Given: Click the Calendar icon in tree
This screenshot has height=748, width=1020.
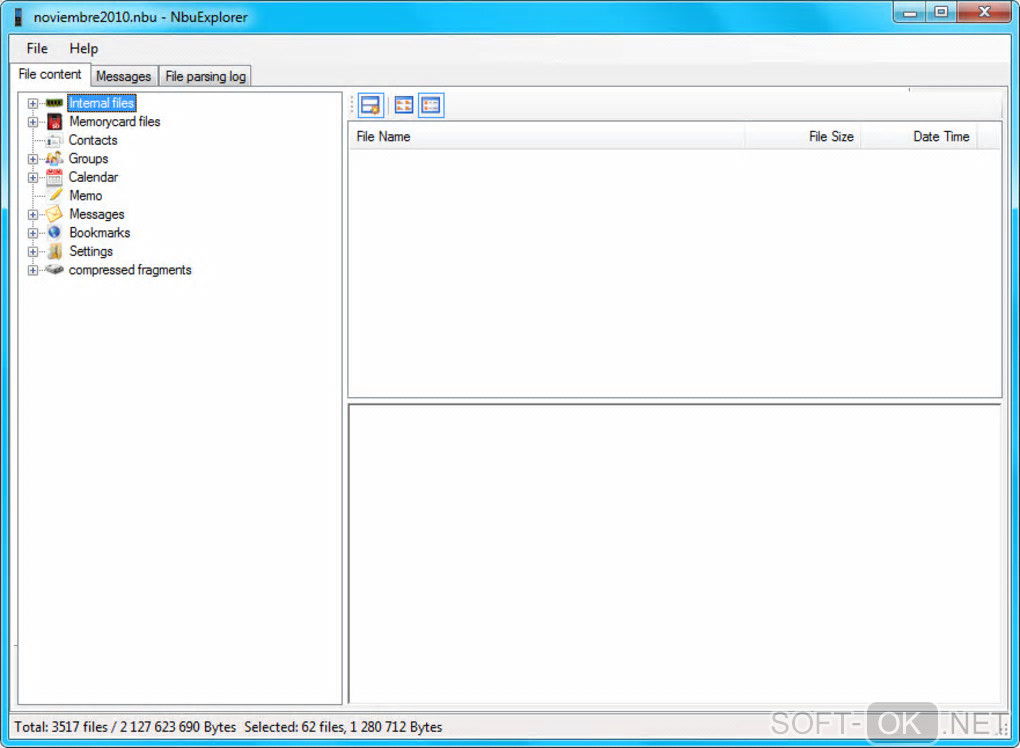Looking at the screenshot, I should pyautogui.click(x=55, y=177).
